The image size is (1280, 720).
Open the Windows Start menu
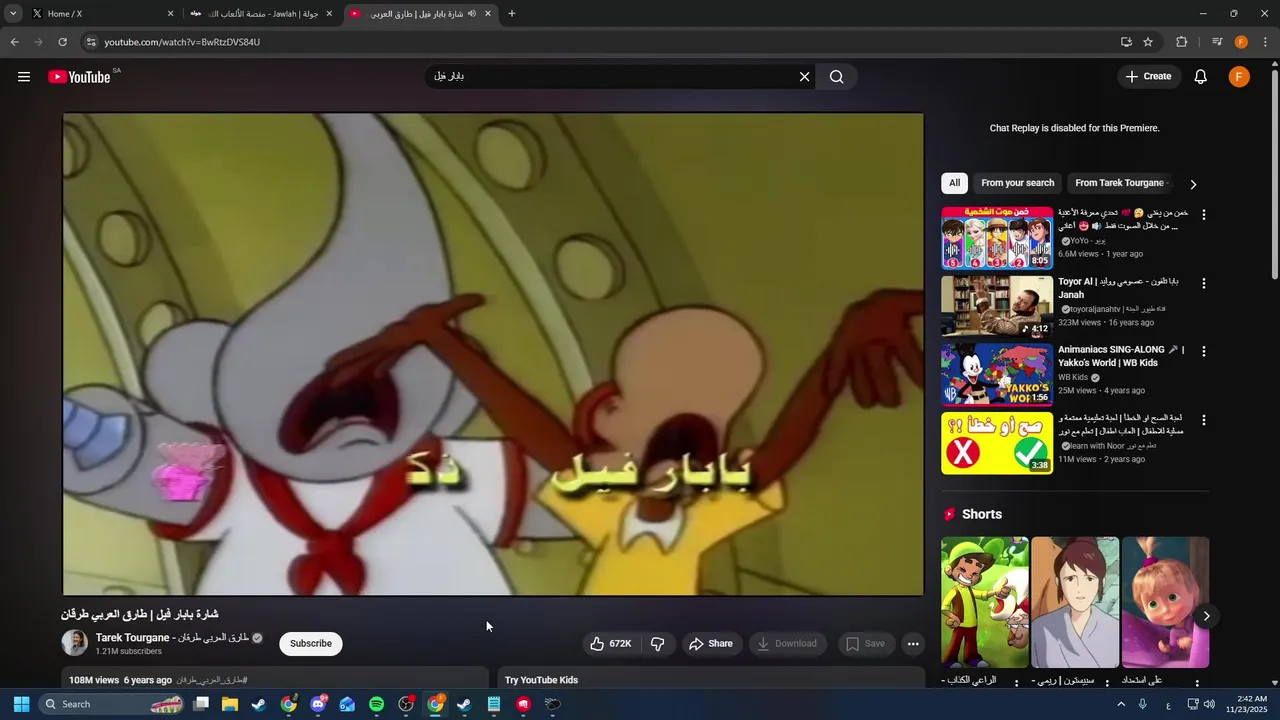point(21,704)
